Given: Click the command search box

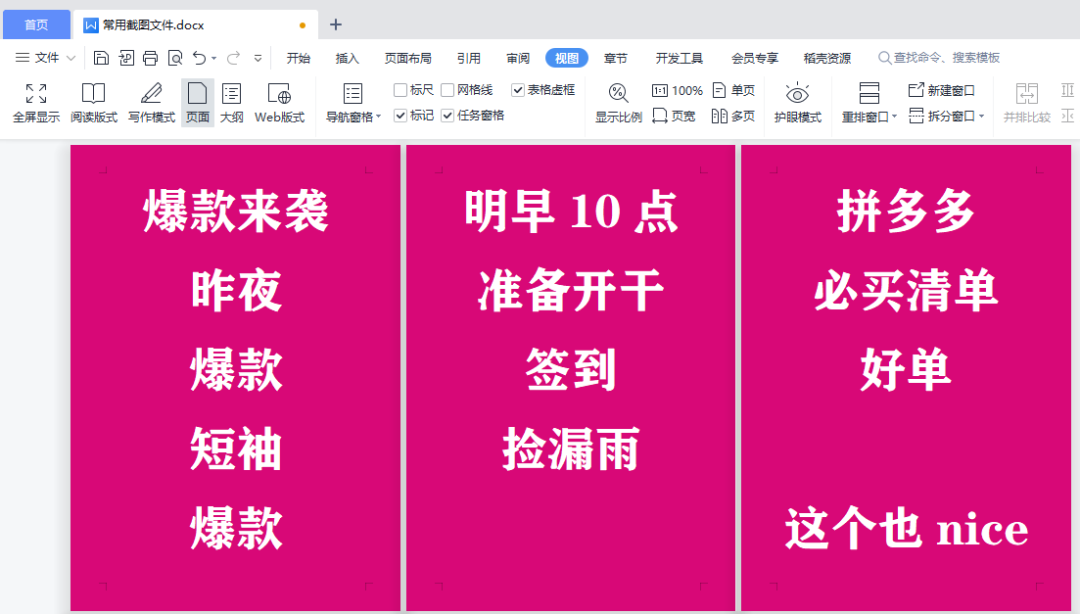Looking at the screenshot, I should coord(939,58).
